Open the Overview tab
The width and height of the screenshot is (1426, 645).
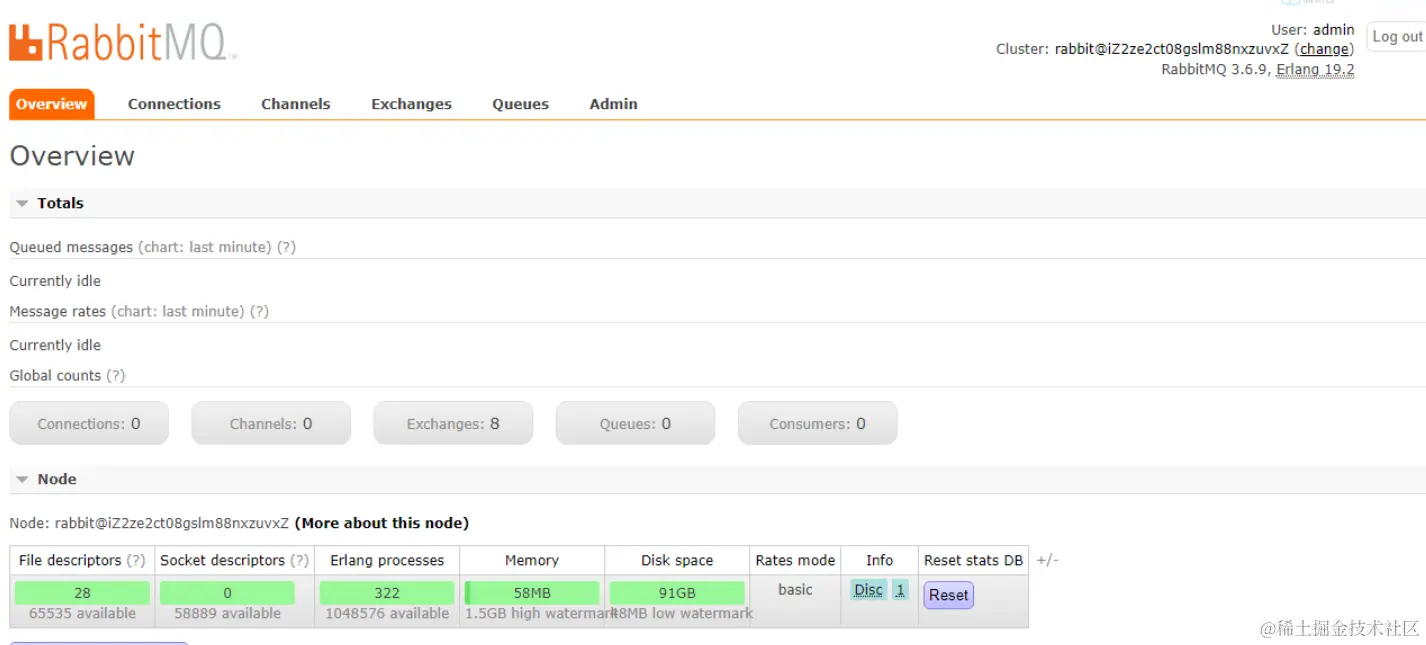52,104
